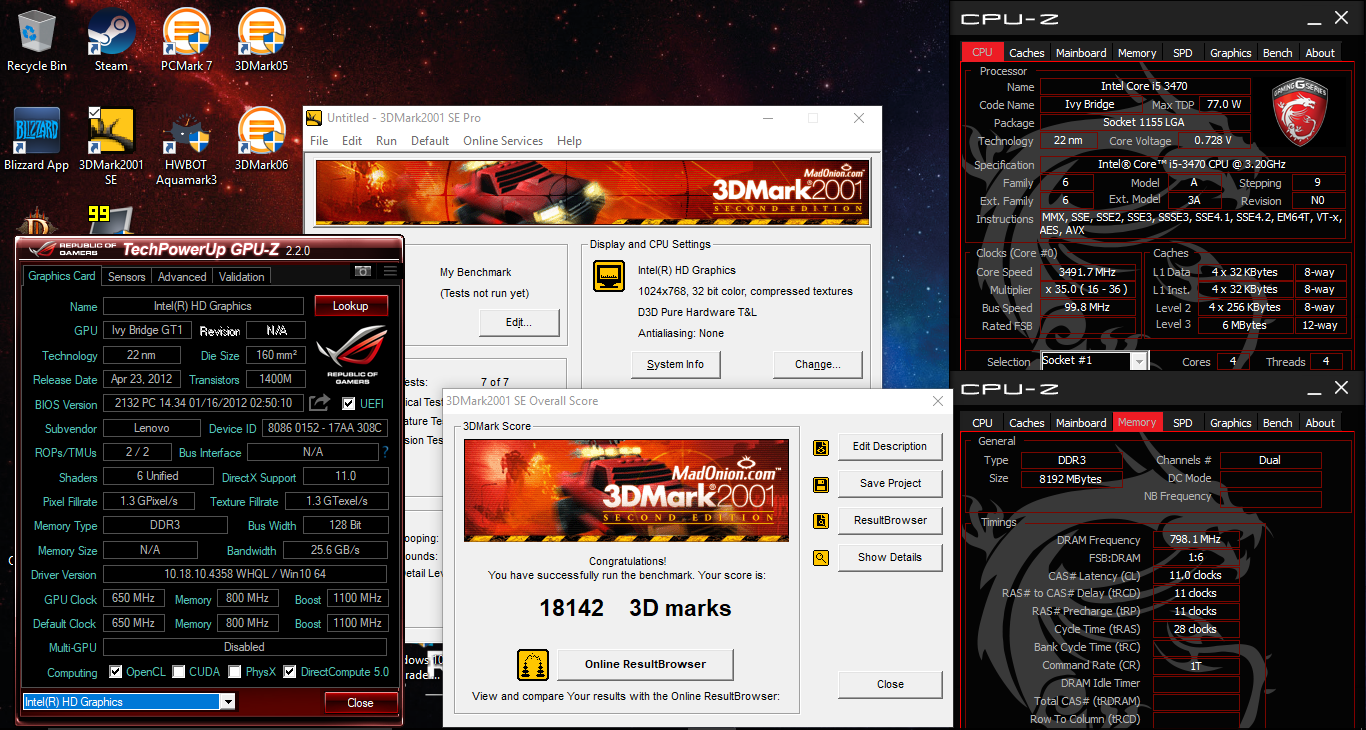Click the Bus Interface question mark in GPU-Z
This screenshot has width=1366, height=730.
point(385,452)
